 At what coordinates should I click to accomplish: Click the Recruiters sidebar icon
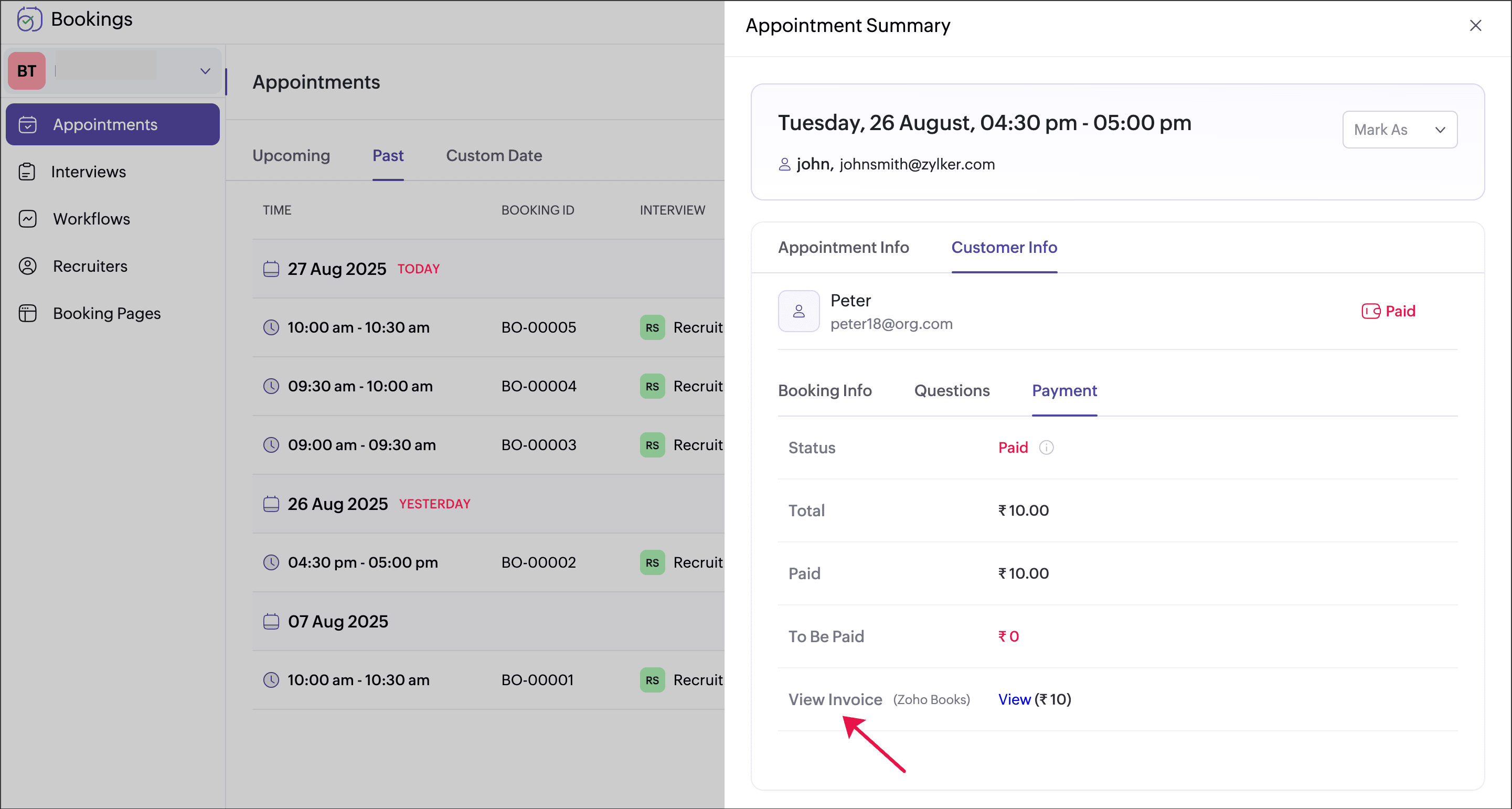(27, 266)
